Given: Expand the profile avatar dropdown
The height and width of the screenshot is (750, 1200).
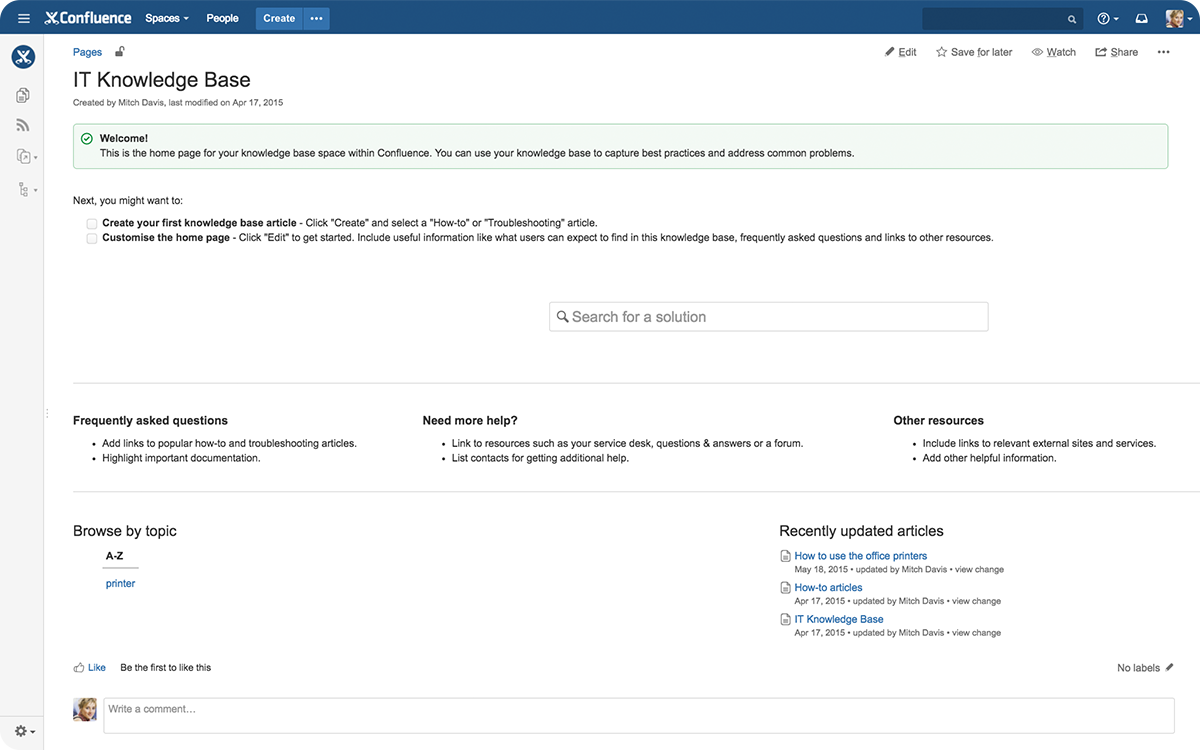Looking at the screenshot, I should click(x=1178, y=18).
